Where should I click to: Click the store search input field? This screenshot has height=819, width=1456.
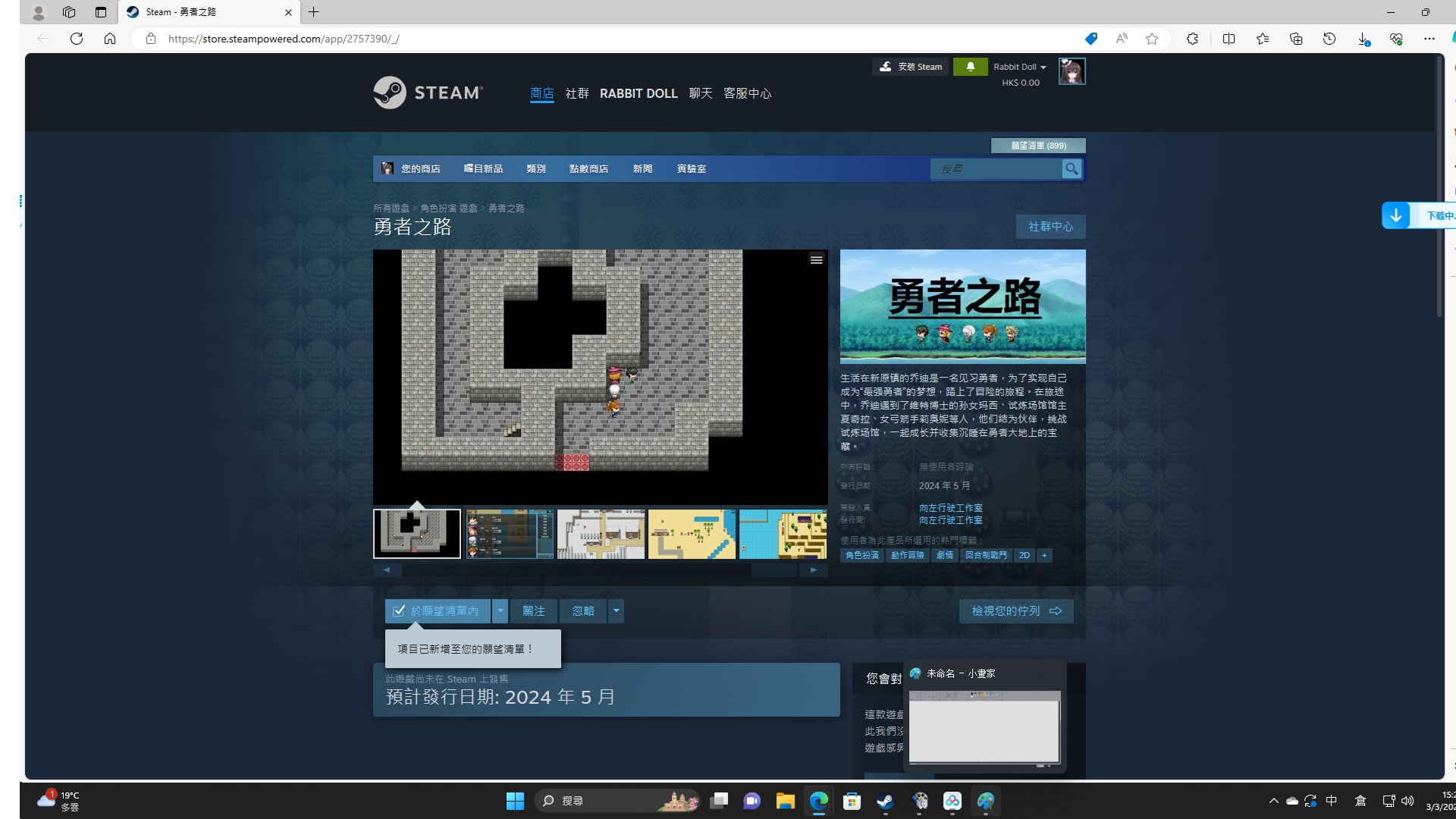coord(996,168)
